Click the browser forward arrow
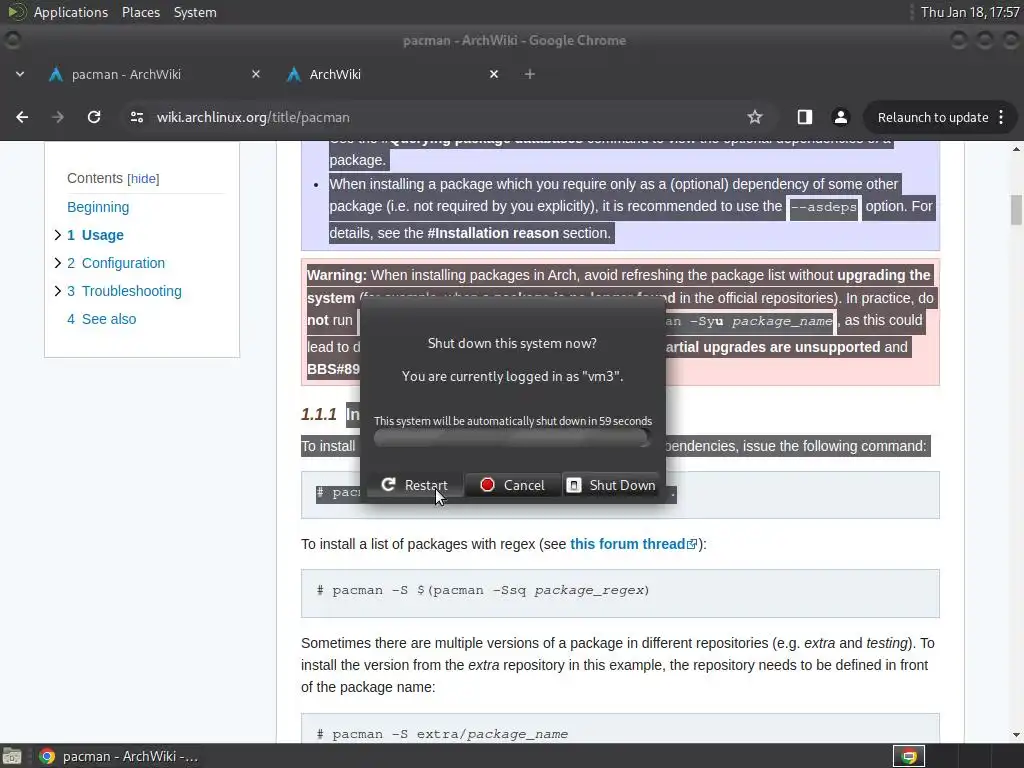 (x=57, y=118)
